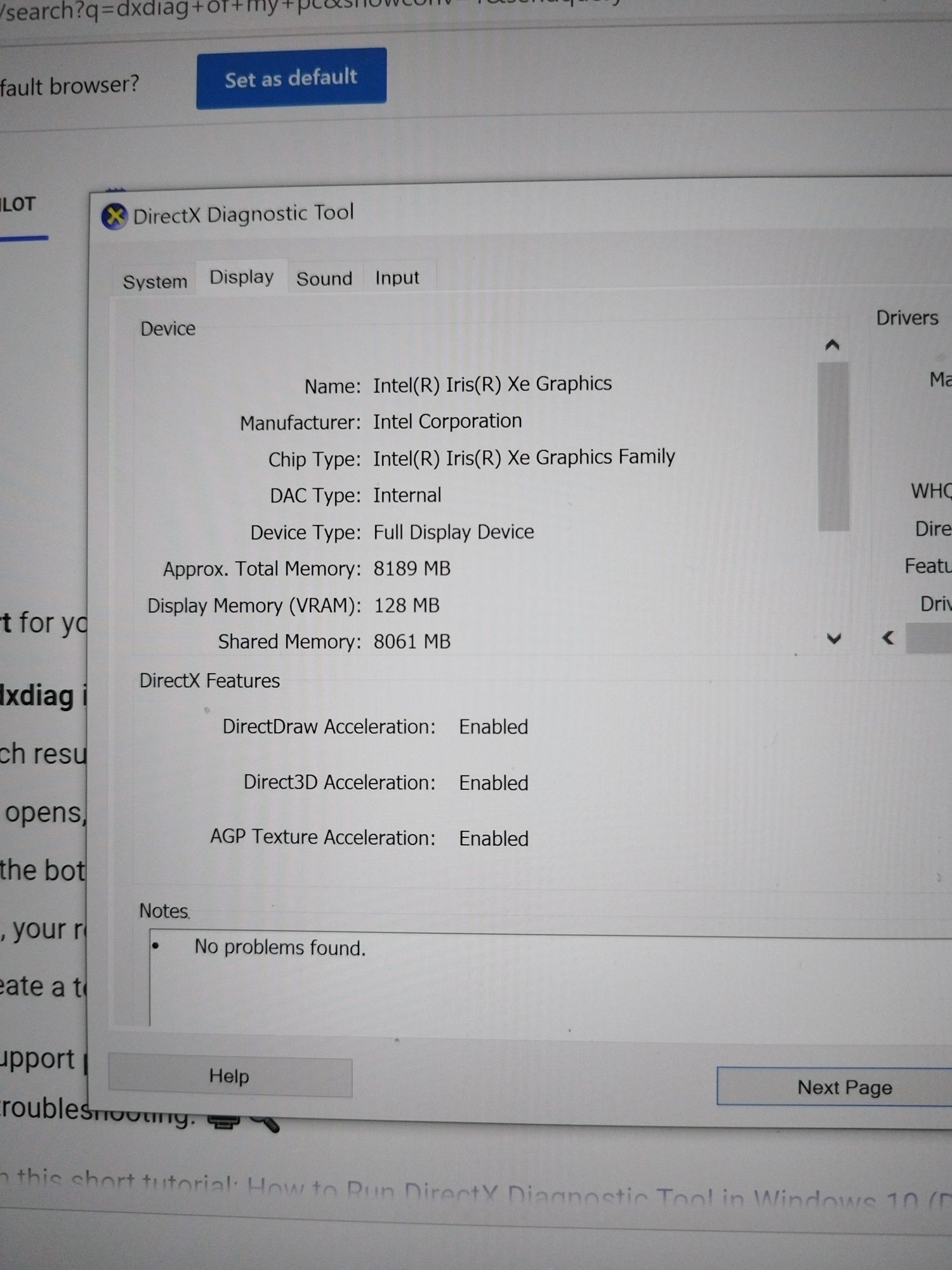Select the 'Intel(R) Iris(R) Xe Graphics' name value
This screenshot has height=1270, width=952.
point(493,384)
